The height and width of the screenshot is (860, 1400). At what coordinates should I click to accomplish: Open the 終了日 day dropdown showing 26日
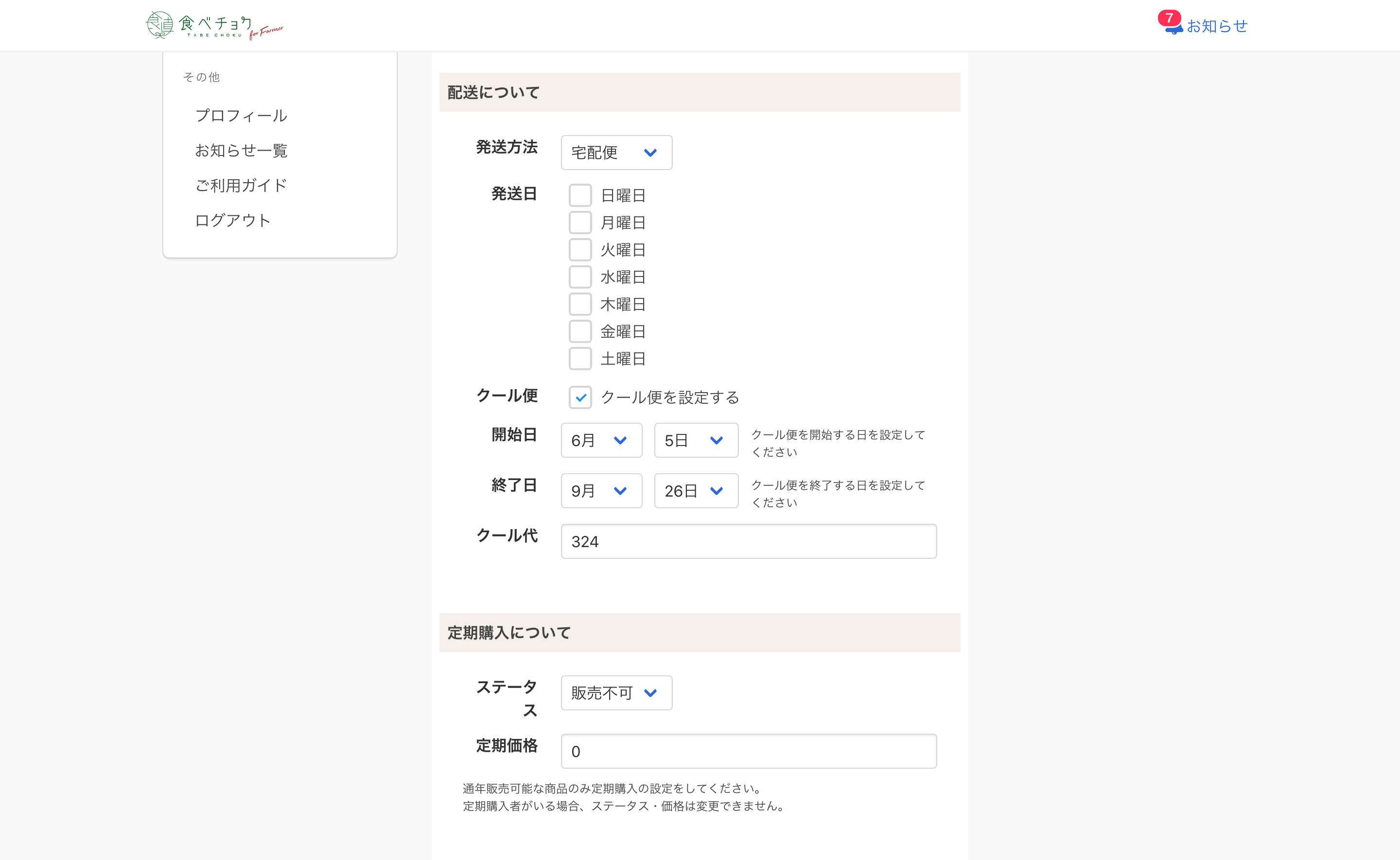[x=696, y=491]
